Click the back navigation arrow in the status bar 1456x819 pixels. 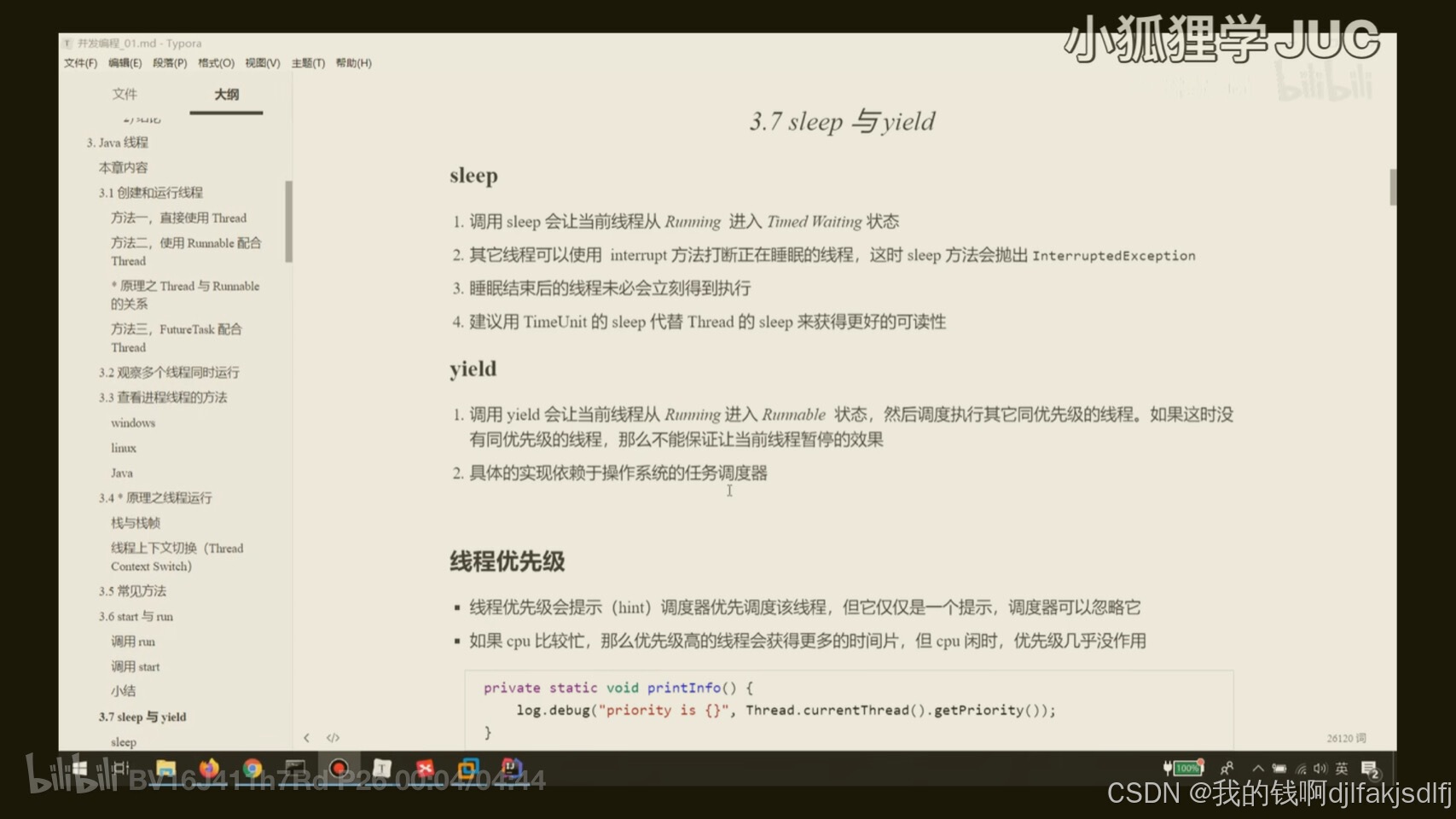tap(307, 737)
